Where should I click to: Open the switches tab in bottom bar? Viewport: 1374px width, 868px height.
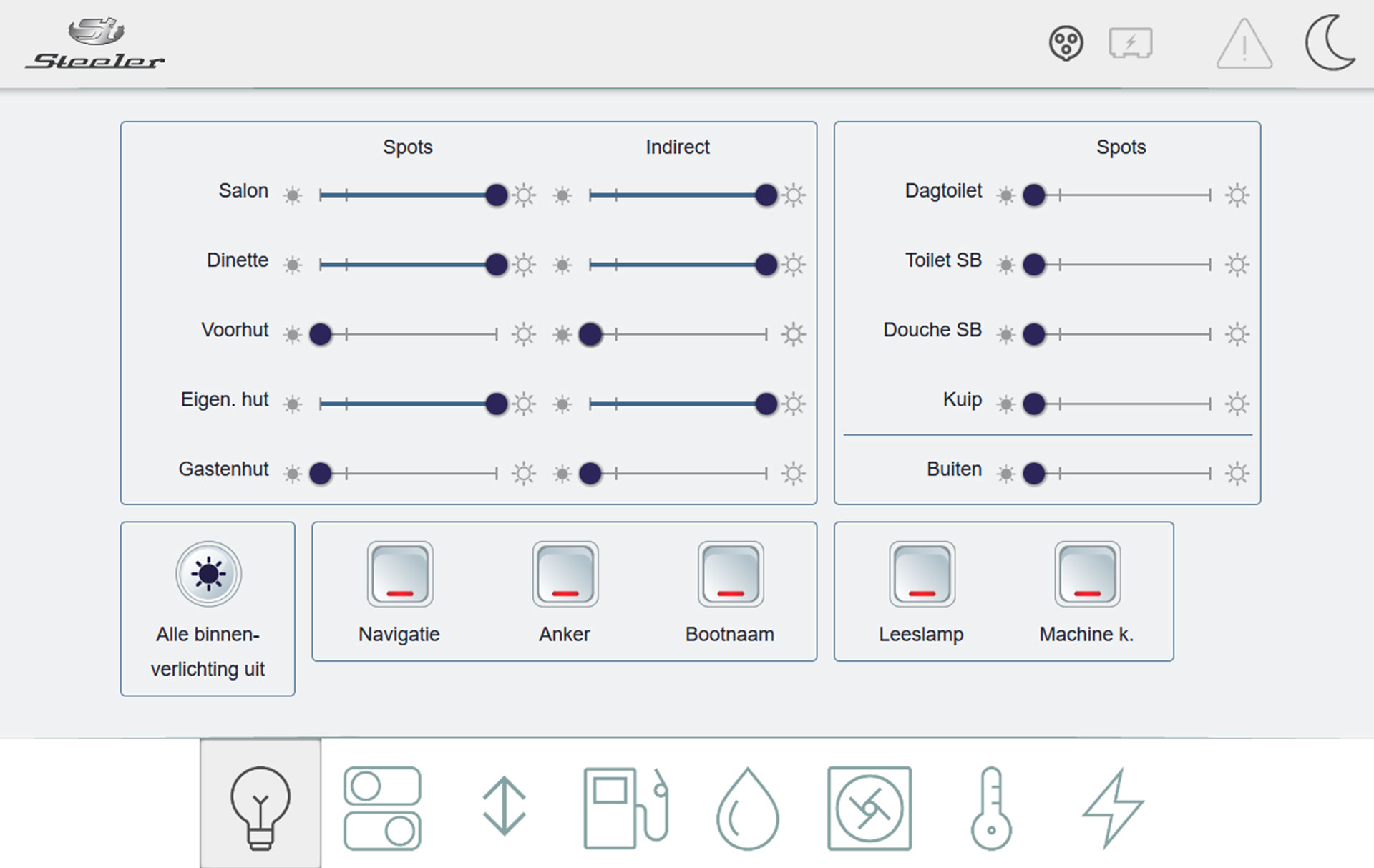click(x=382, y=808)
